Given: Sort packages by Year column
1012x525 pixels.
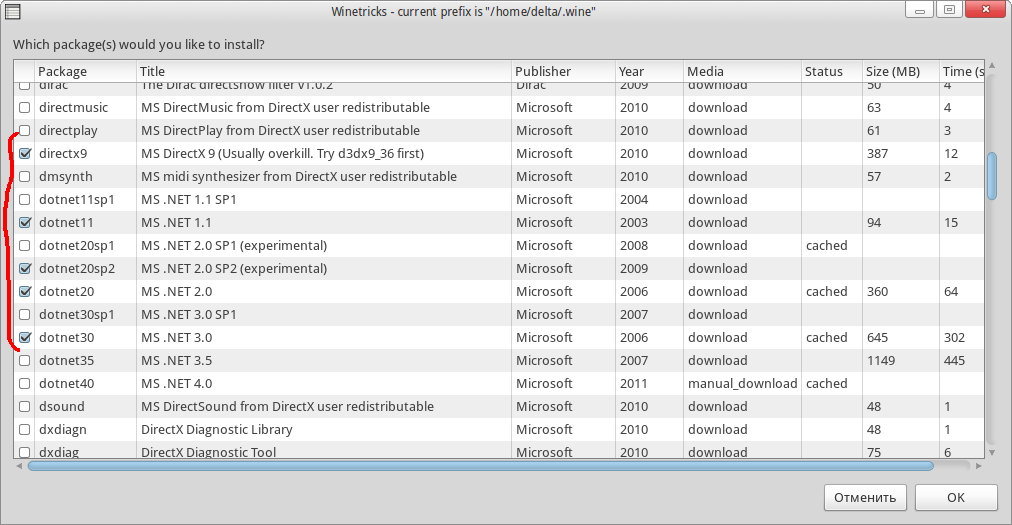Looking at the screenshot, I should tap(648, 71).
